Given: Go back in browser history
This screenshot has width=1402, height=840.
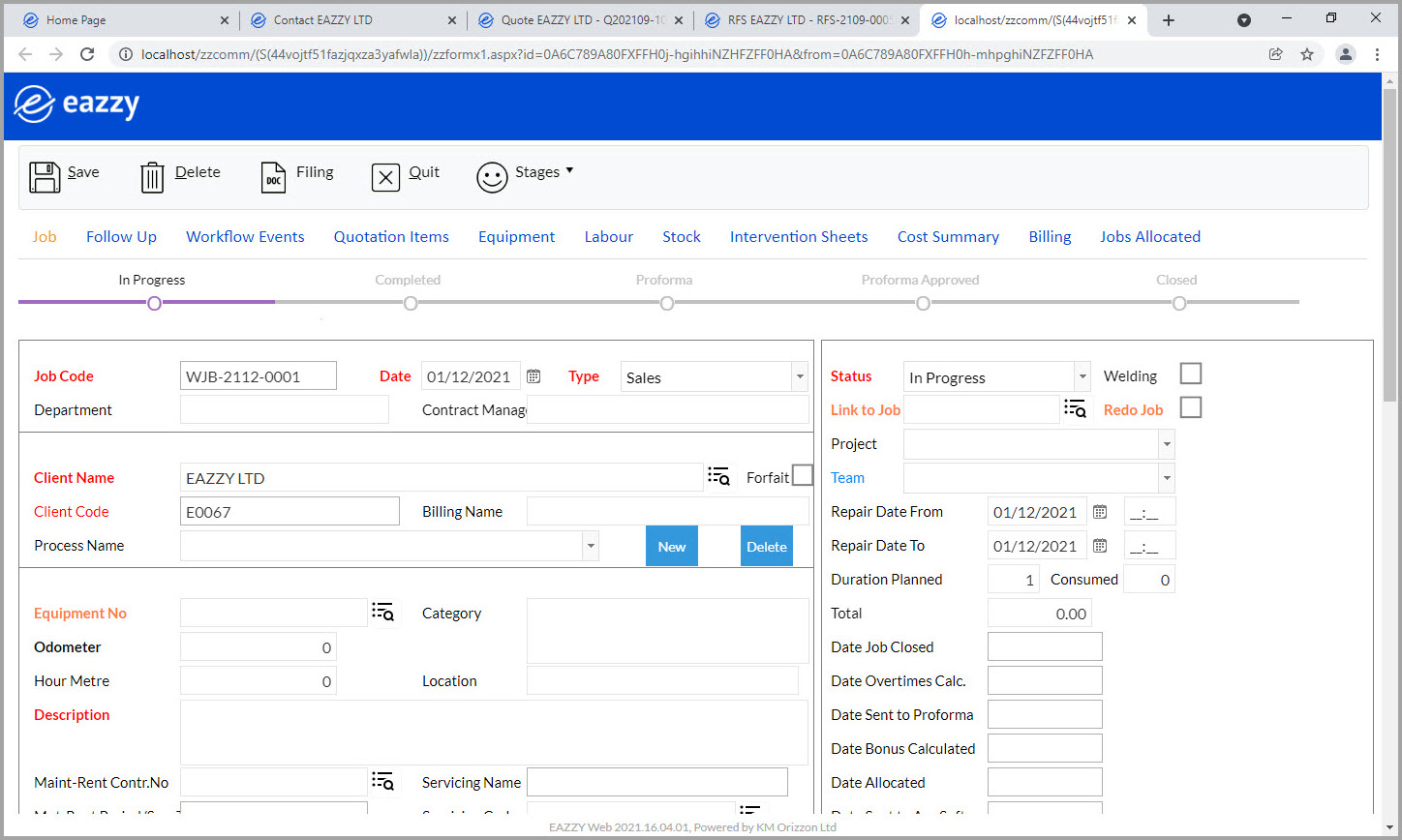Looking at the screenshot, I should 25,54.
